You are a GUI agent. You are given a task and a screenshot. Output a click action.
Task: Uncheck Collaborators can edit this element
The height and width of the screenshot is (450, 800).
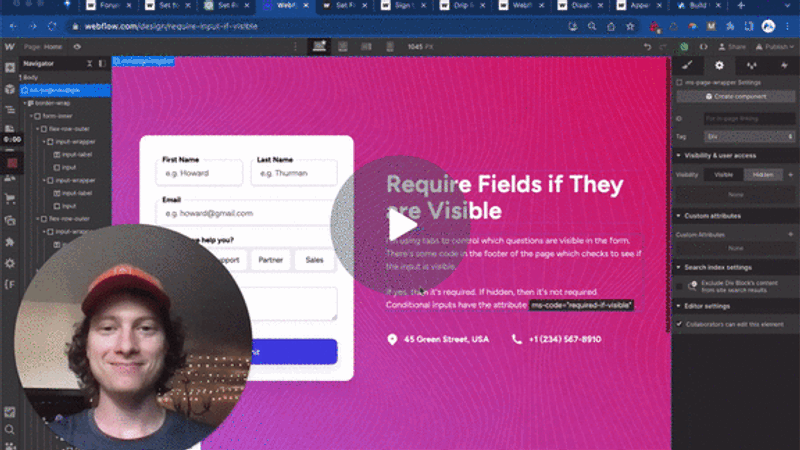(x=679, y=324)
